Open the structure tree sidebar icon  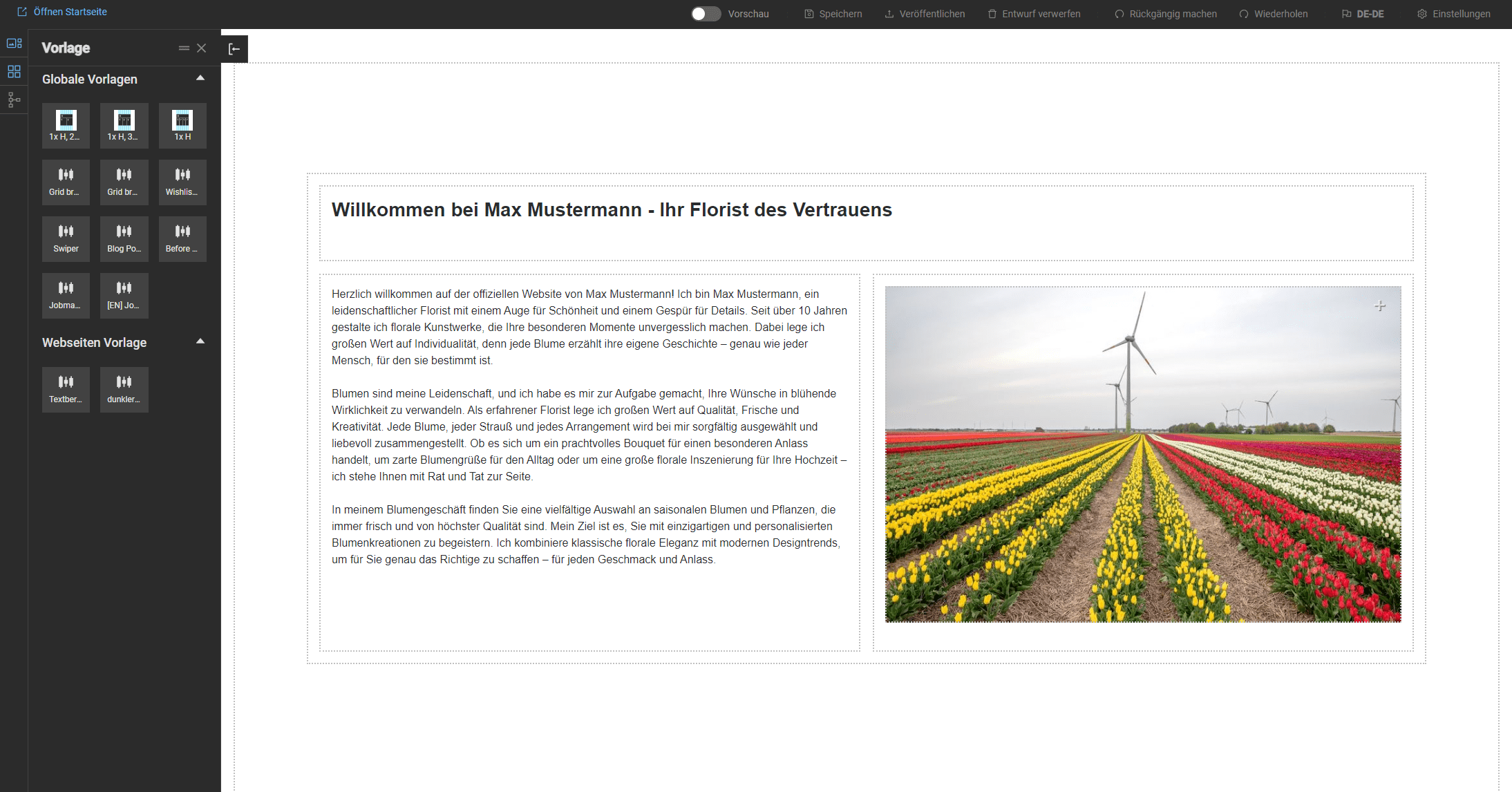pyautogui.click(x=14, y=100)
